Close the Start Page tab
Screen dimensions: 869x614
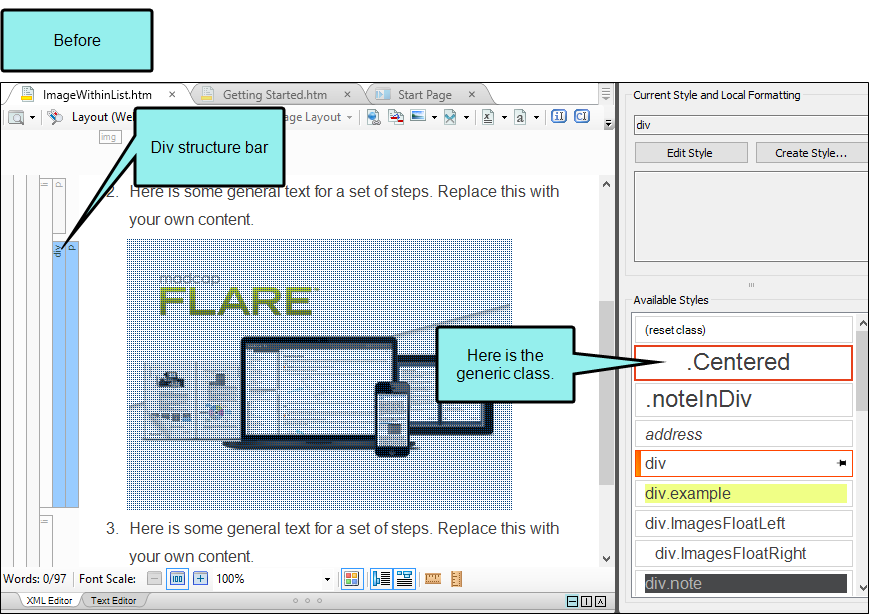(472, 95)
